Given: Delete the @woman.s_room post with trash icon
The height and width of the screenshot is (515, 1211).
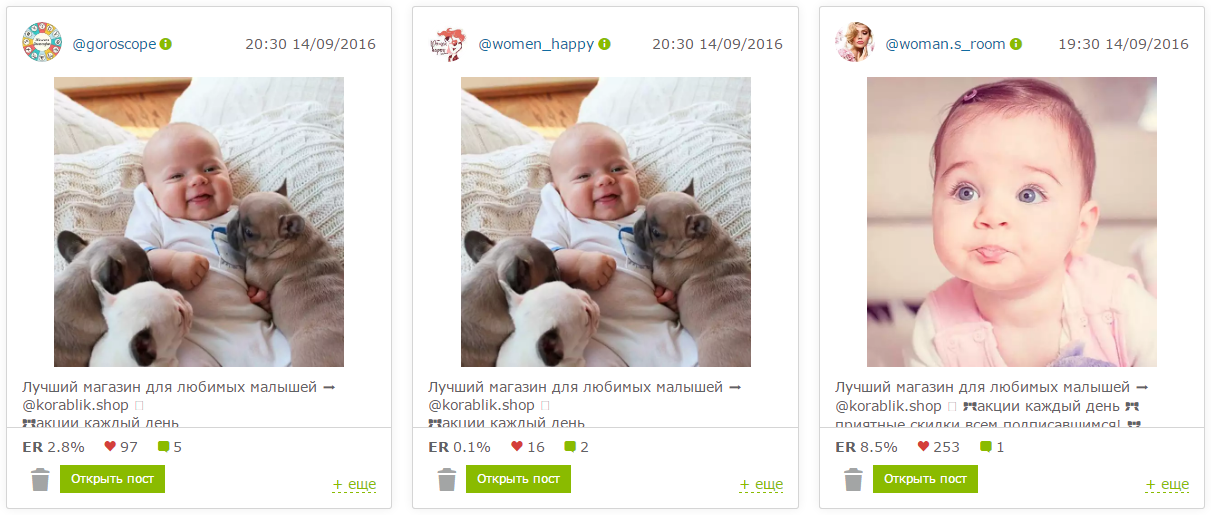Looking at the screenshot, I should point(853,480).
